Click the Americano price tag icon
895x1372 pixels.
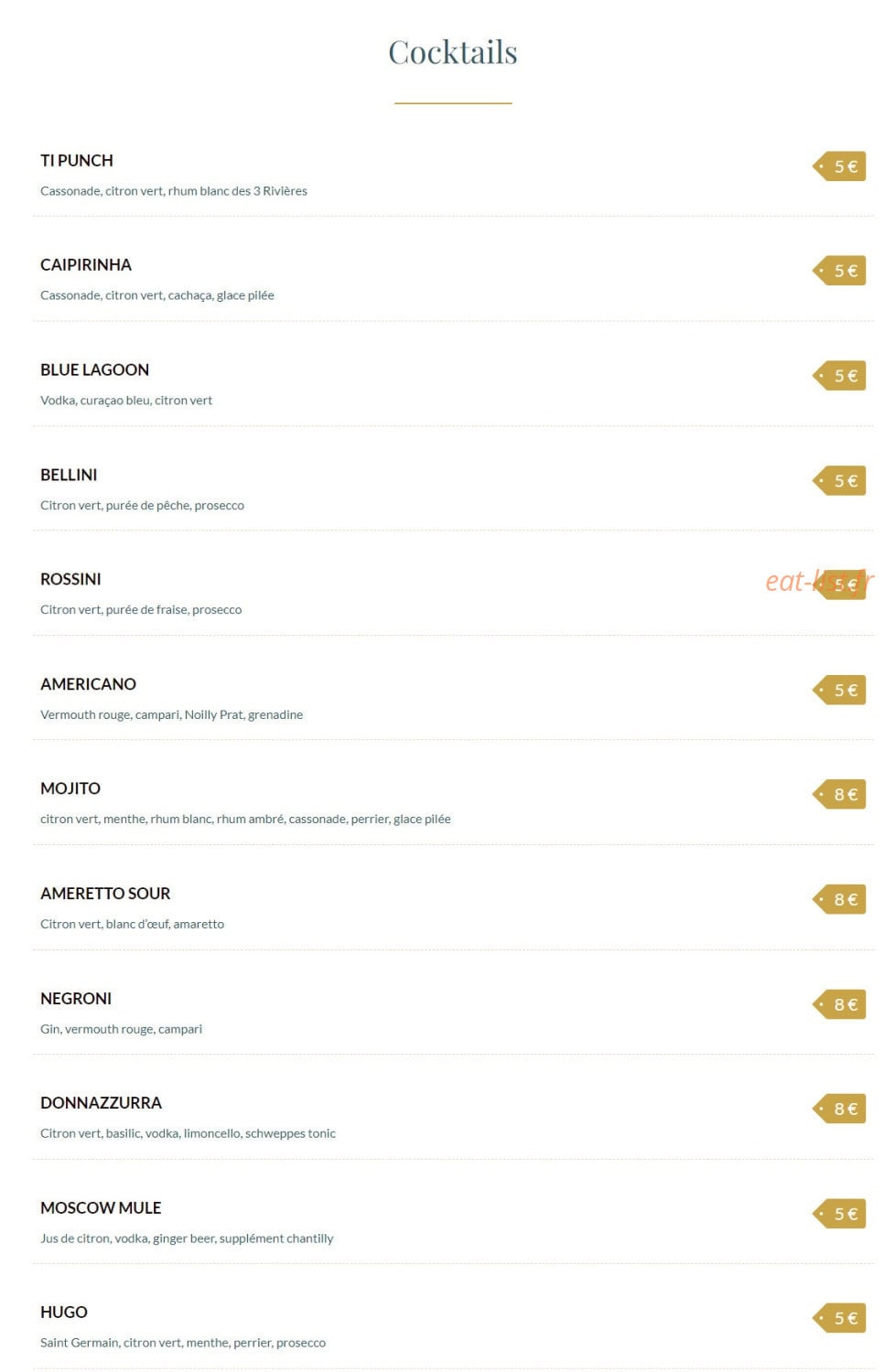839,691
